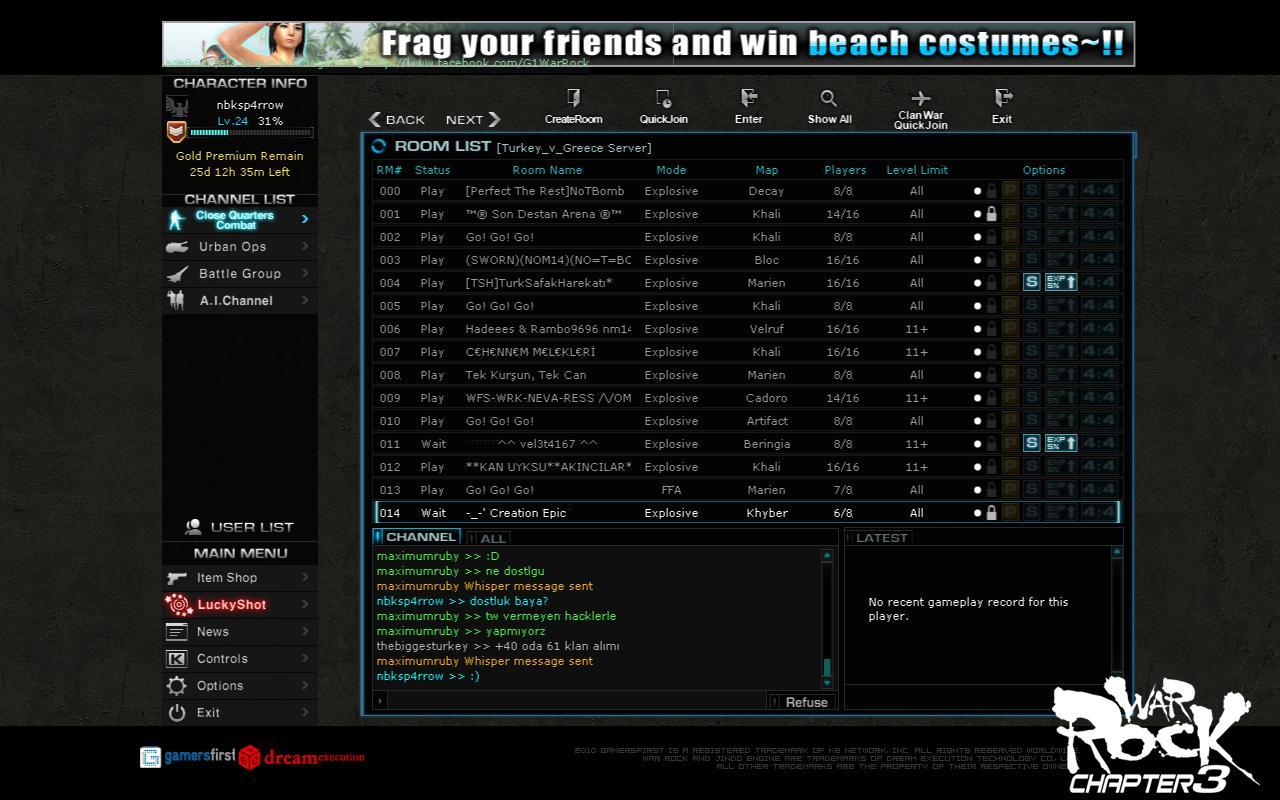Expand the Urban Ops channel

coord(305,247)
